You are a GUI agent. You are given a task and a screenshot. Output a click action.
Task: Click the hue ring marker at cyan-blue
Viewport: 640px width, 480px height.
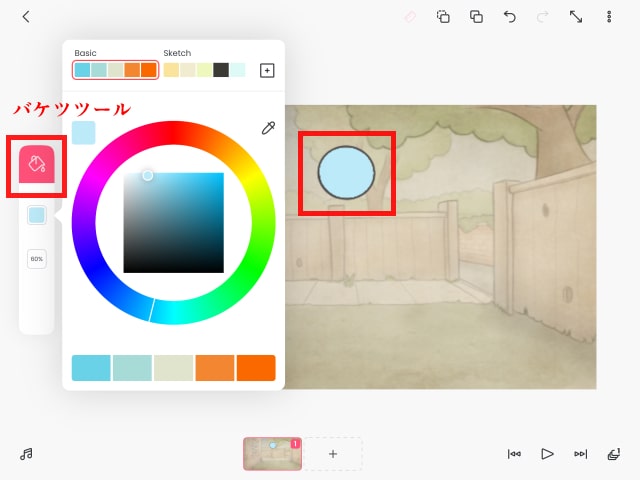pos(151,310)
